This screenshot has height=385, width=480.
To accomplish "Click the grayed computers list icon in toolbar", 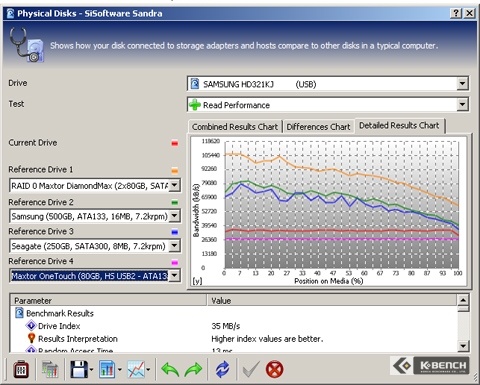I will [x=50, y=369].
